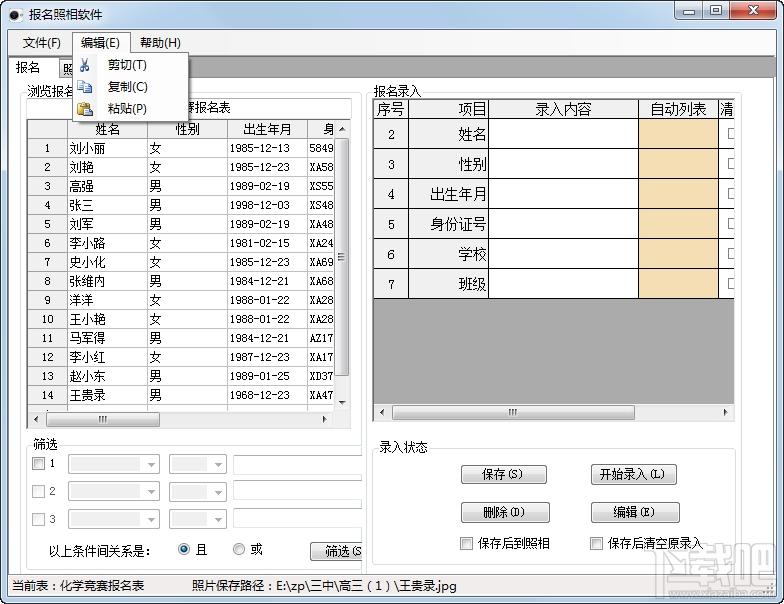This screenshot has width=784, height=604.
Task: Click the Paste clipboard icon
Action: 84,109
